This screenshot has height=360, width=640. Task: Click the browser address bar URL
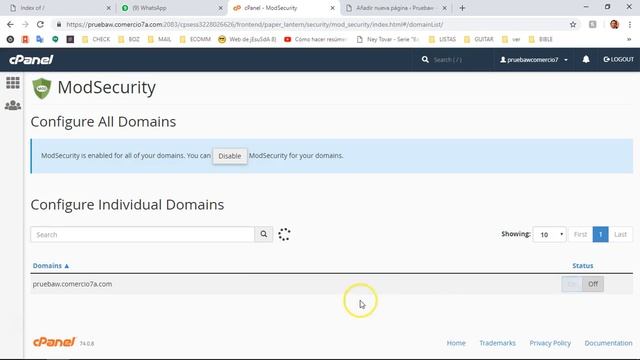[x=255, y=24]
